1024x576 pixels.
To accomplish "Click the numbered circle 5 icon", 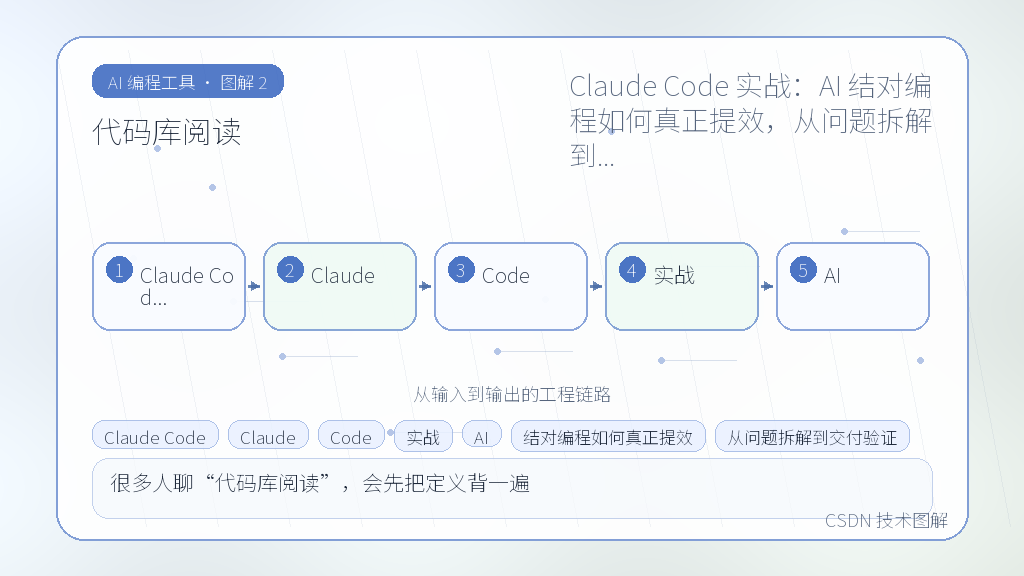I will click(x=803, y=270).
